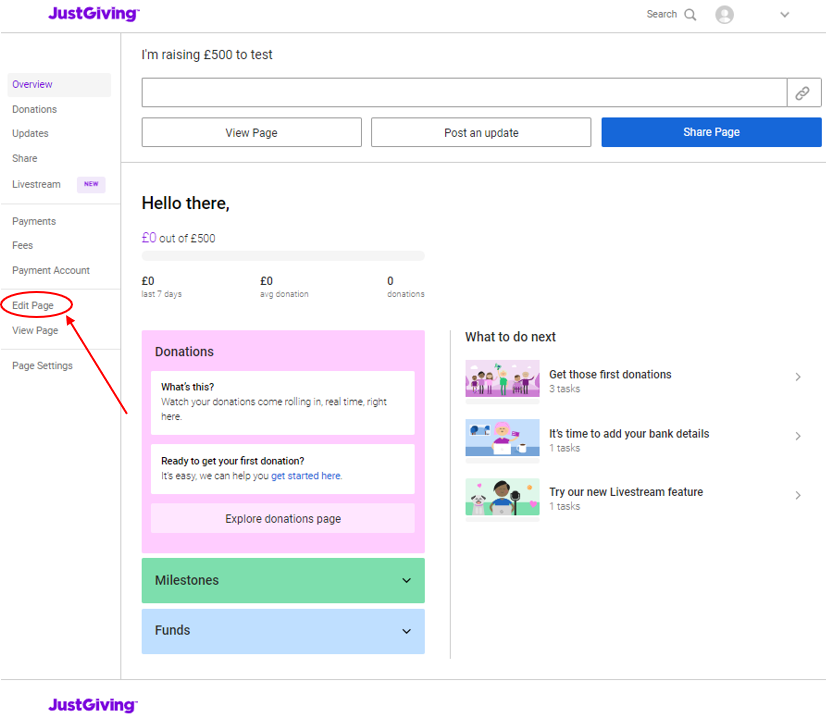Select Overview in sidebar

tap(59, 85)
